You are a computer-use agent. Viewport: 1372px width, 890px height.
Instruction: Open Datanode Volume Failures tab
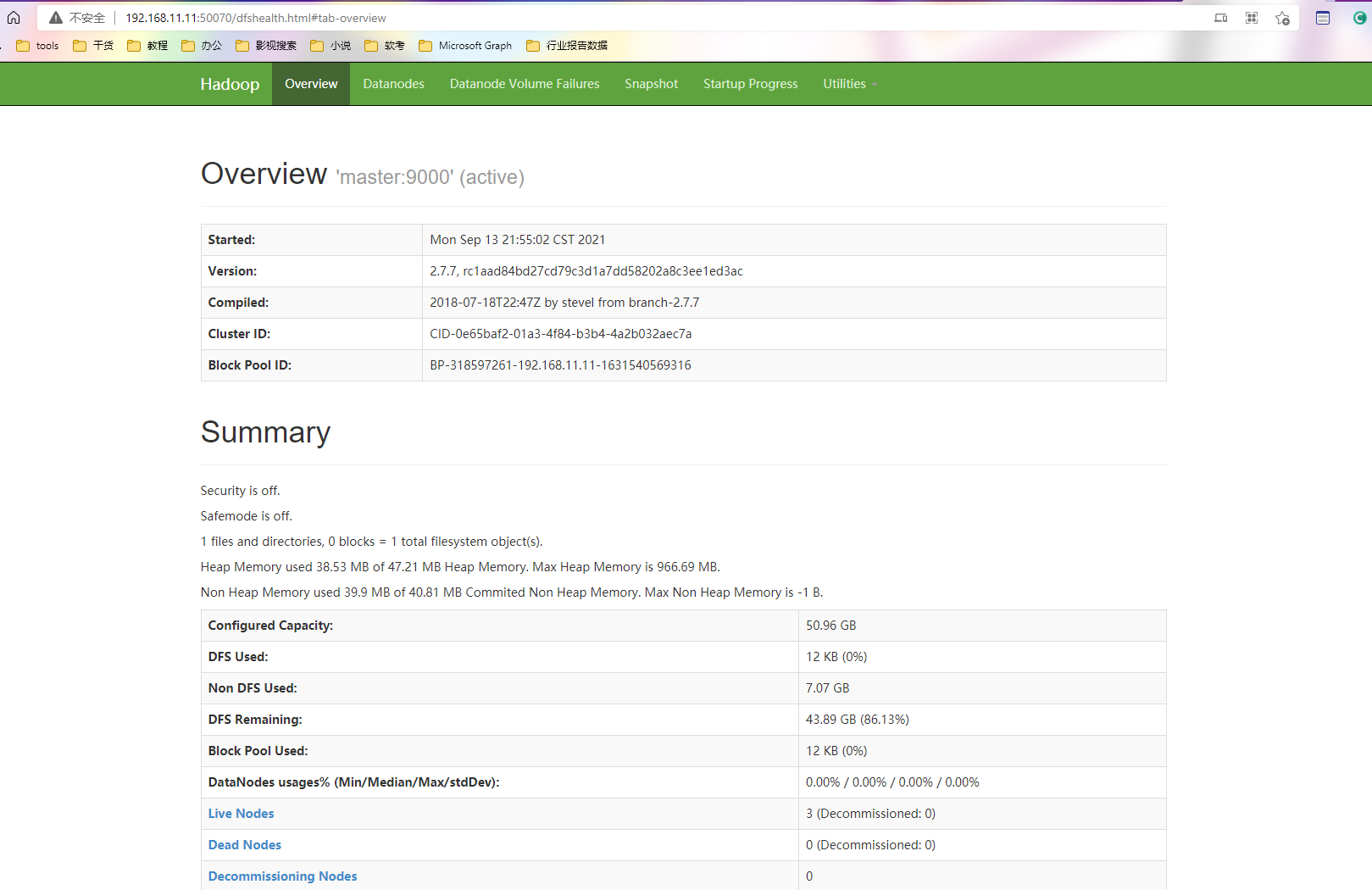coord(525,84)
